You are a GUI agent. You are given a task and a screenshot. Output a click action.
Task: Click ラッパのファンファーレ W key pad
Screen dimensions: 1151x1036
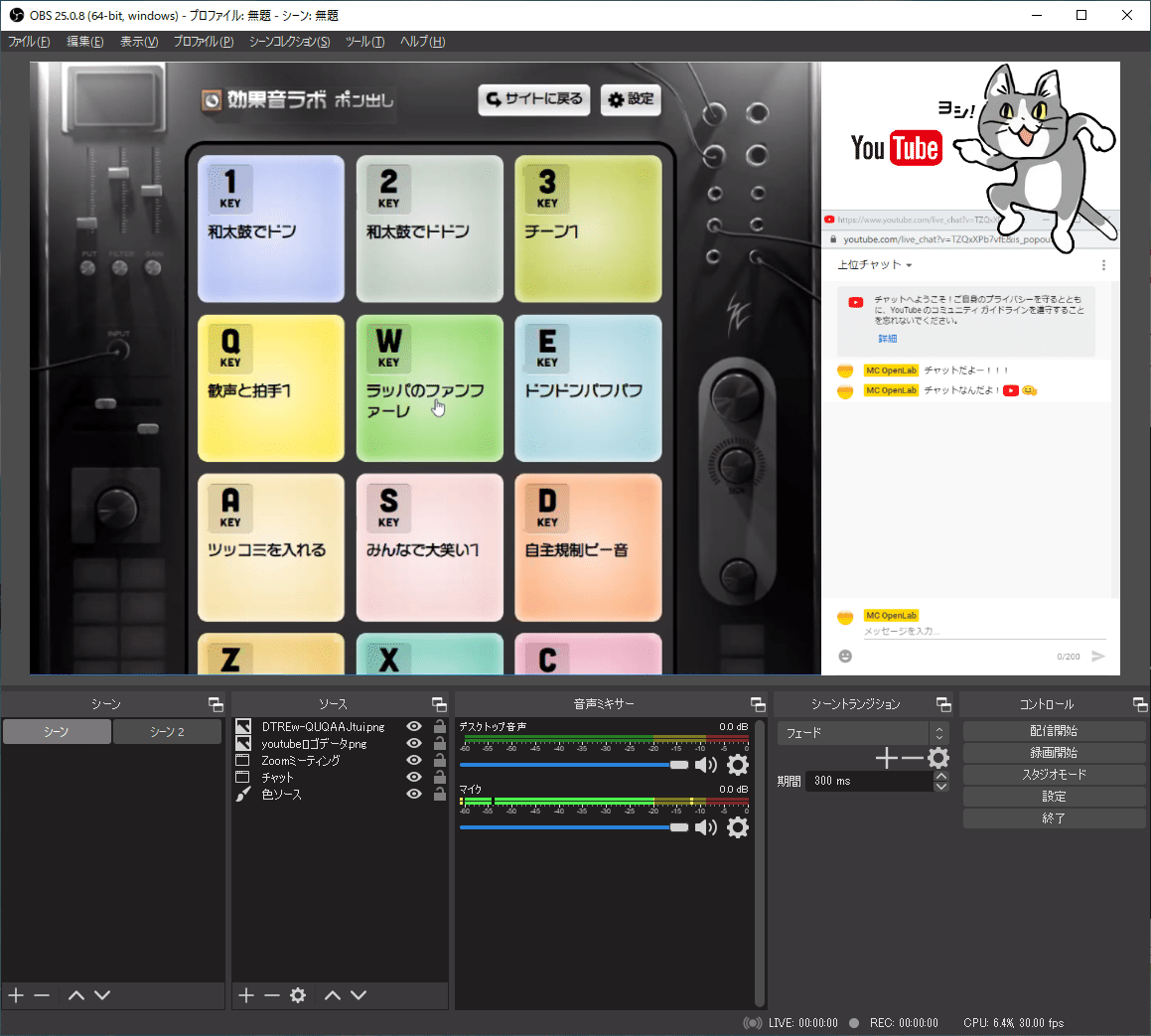(429, 388)
